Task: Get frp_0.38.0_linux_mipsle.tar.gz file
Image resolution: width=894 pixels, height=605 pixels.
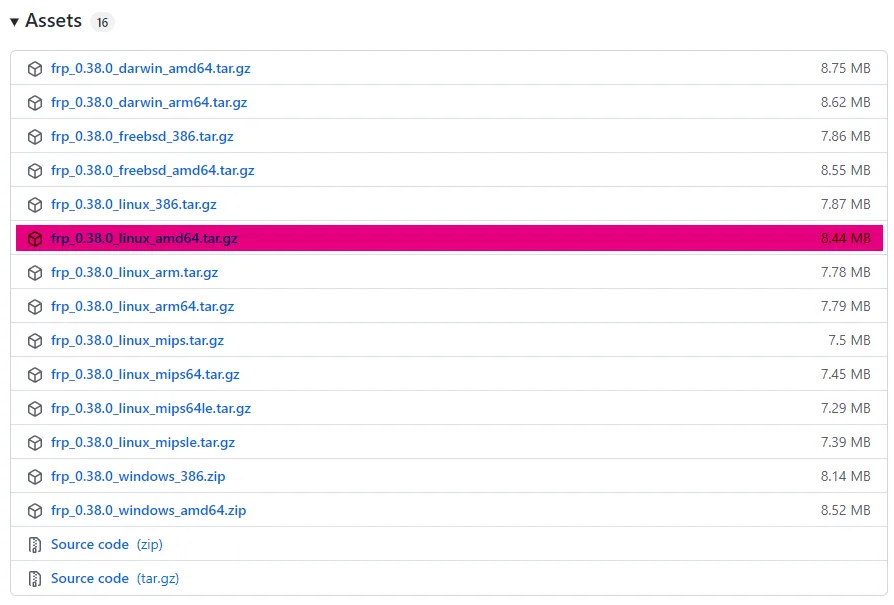Action: (143, 442)
